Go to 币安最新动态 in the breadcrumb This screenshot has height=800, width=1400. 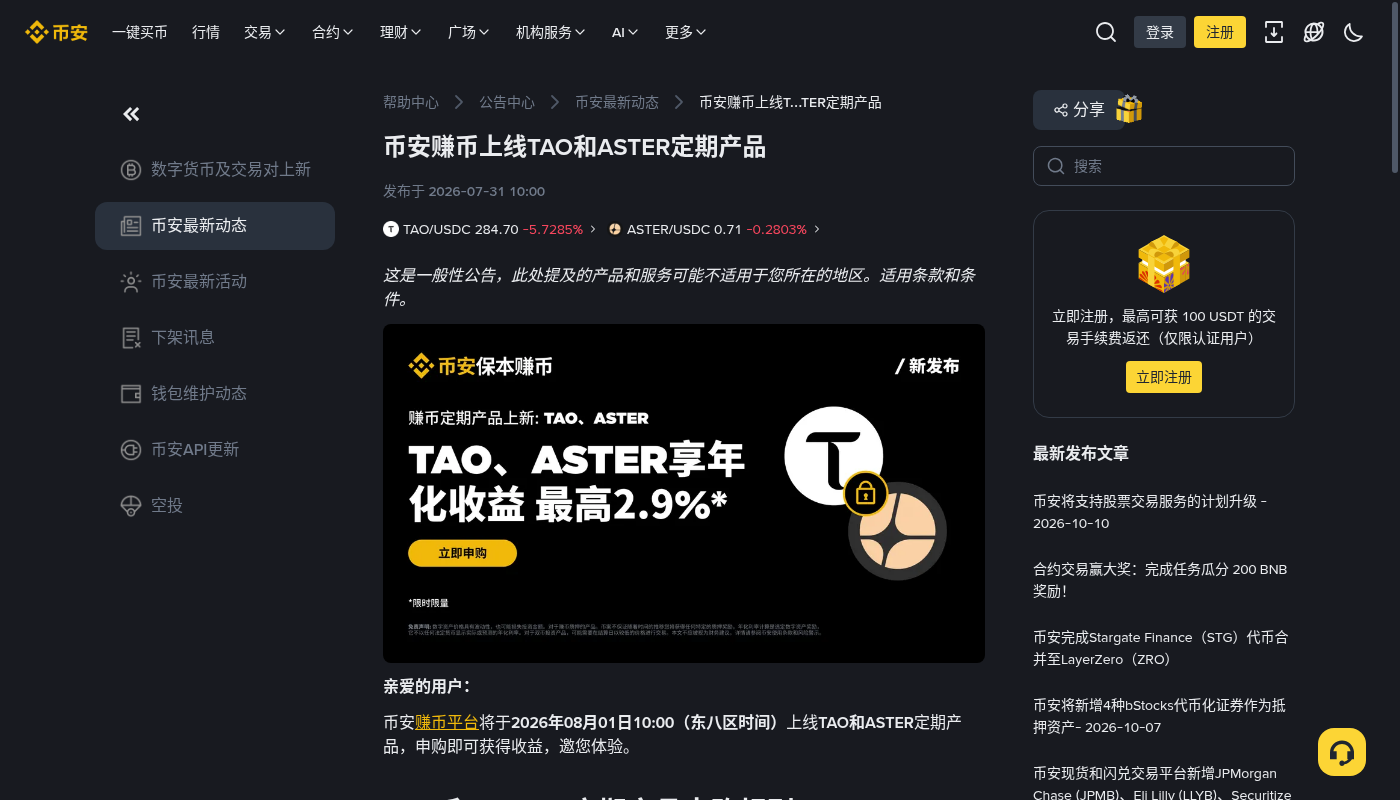617,102
